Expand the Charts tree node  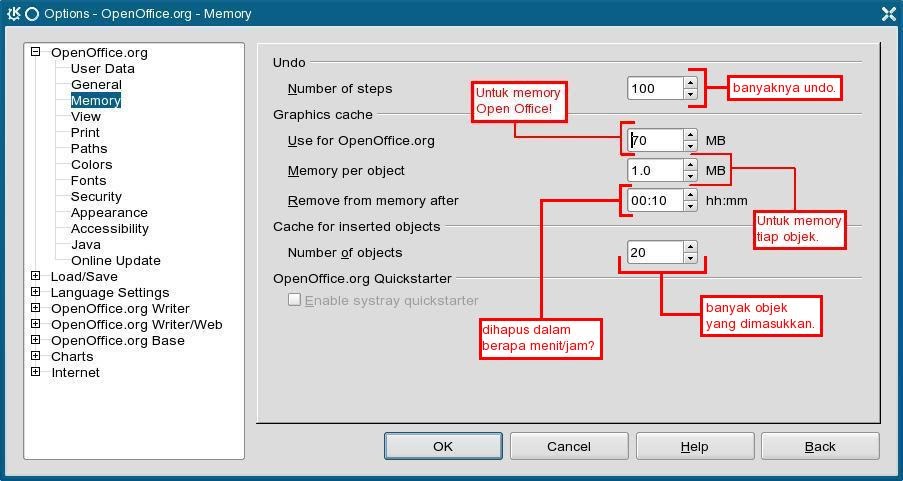point(36,356)
